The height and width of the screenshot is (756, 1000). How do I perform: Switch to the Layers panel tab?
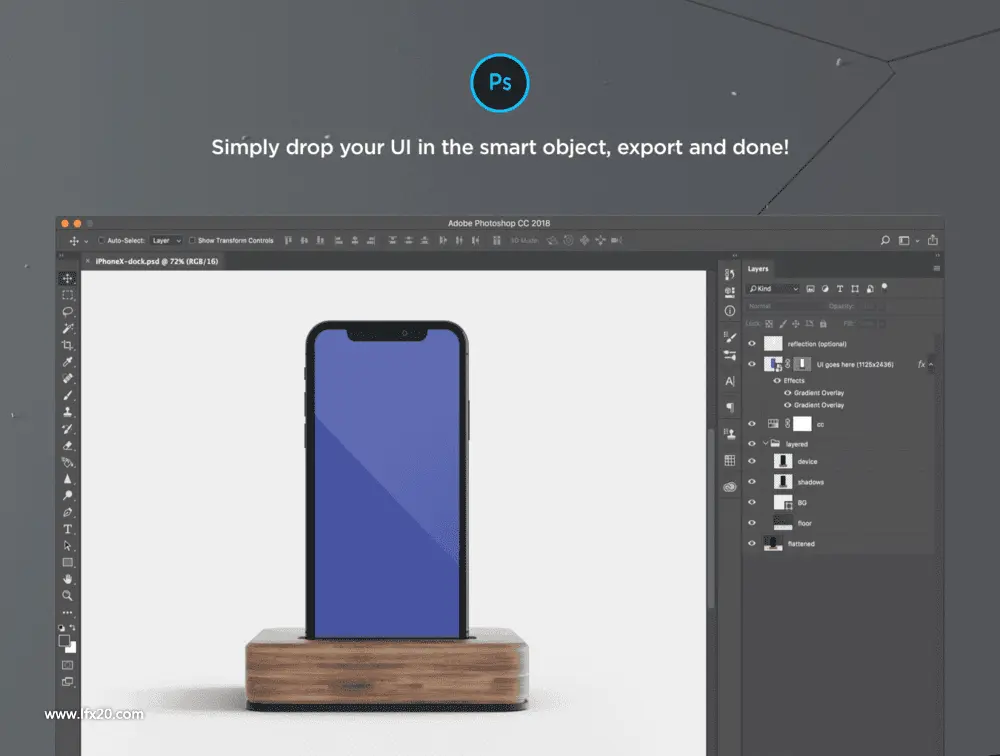pyautogui.click(x=758, y=269)
